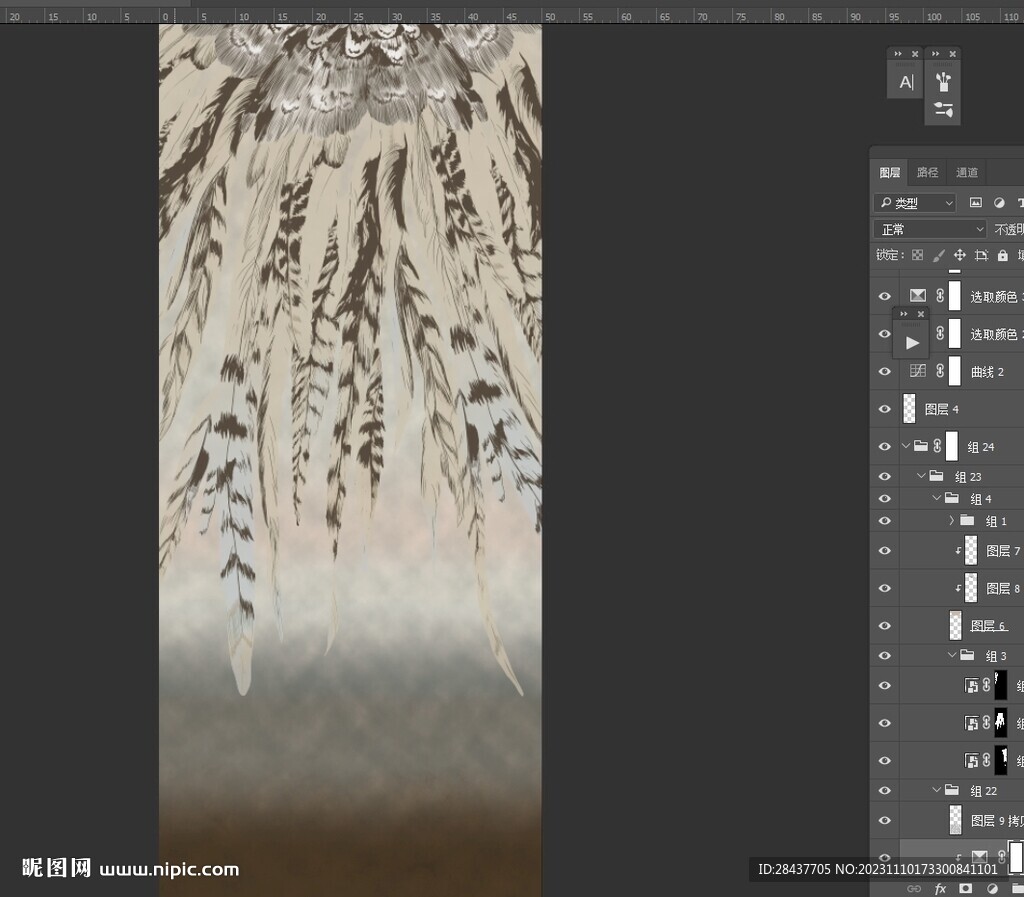Open the Brushes panel icon
The height and width of the screenshot is (897, 1024).
click(x=943, y=81)
